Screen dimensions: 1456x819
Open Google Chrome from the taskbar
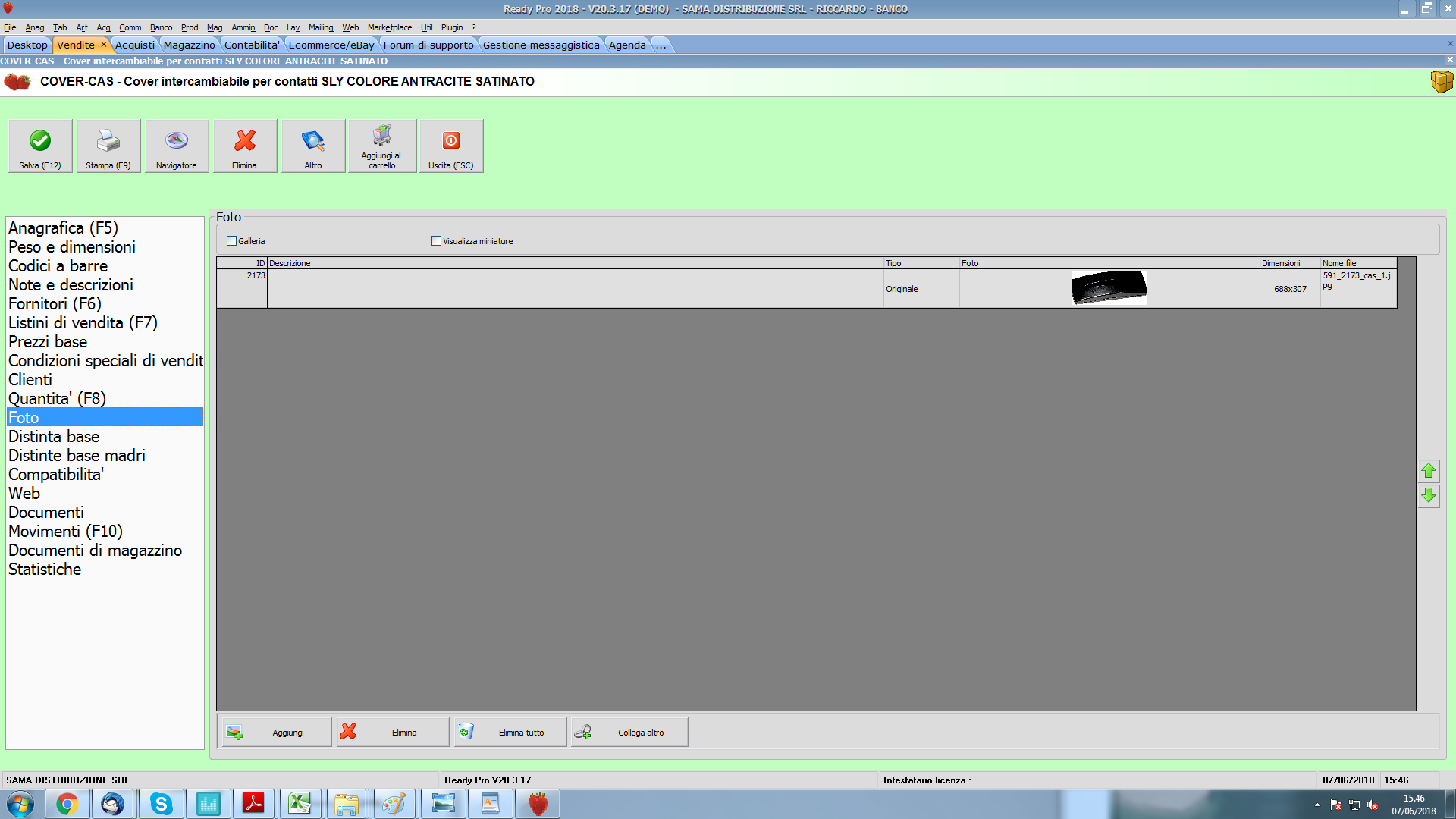point(67,804)
